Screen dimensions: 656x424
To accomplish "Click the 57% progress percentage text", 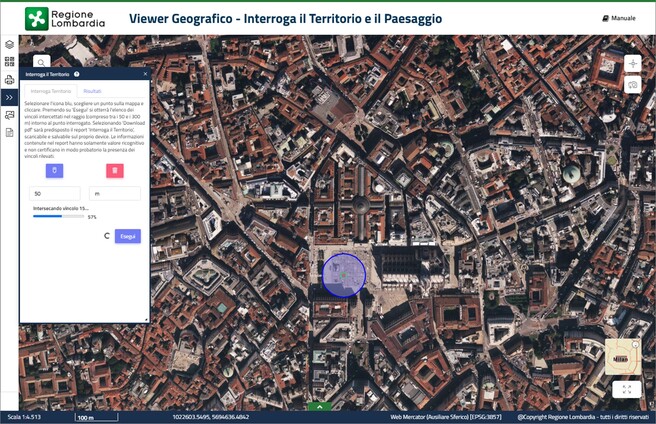I will click(x=92, y=217).
